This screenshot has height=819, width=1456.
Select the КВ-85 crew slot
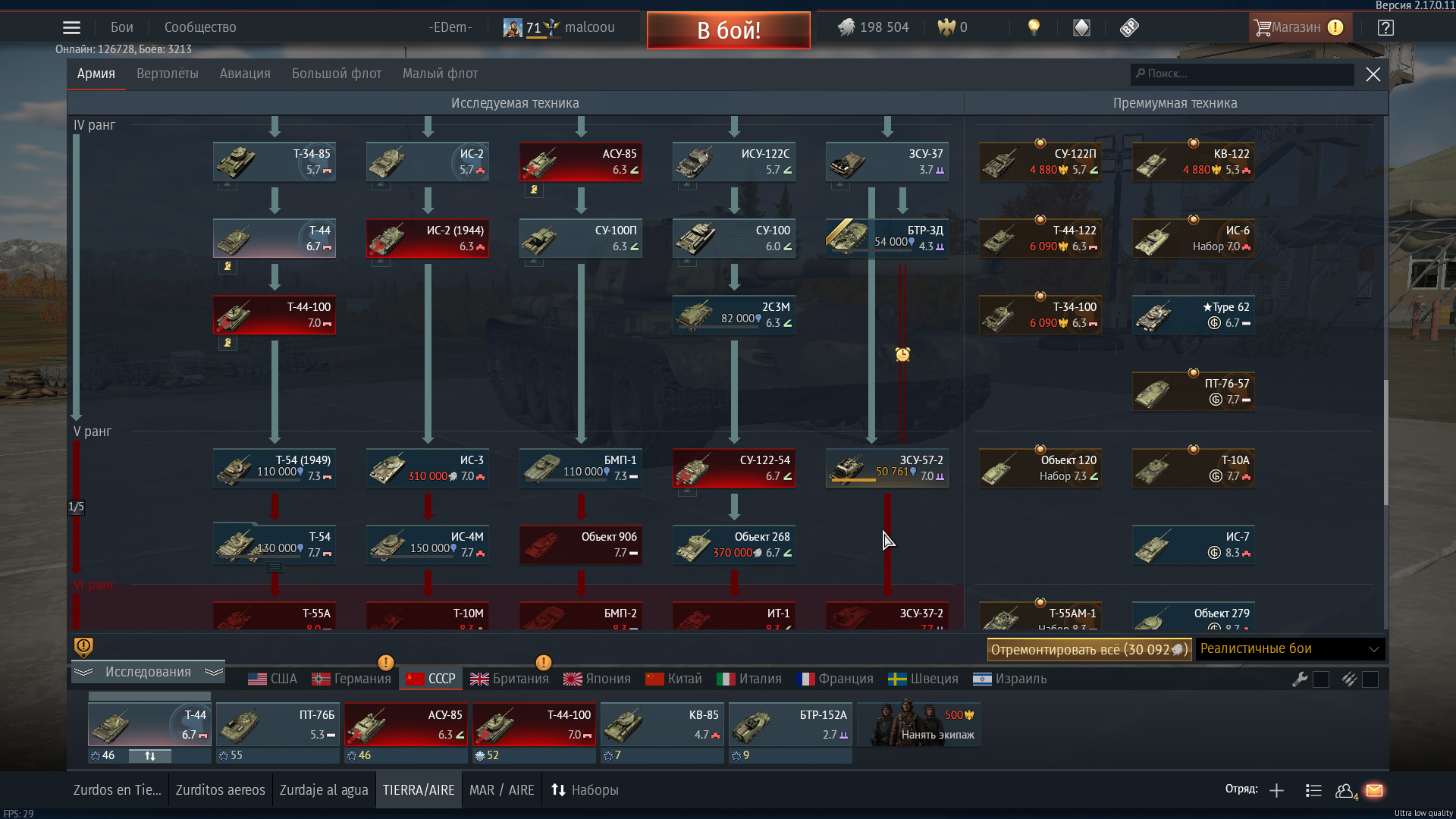(x=662, y=724)
